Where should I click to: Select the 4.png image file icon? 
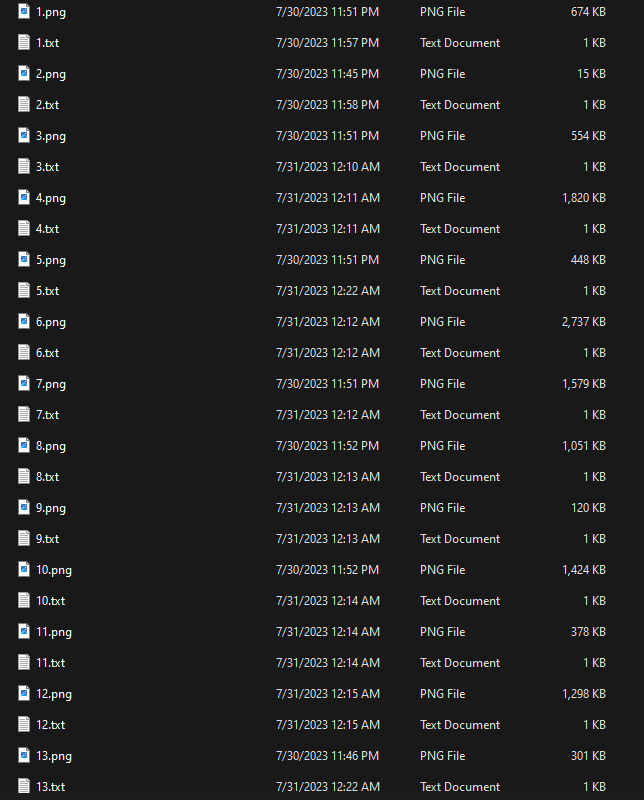coord(23,197)
